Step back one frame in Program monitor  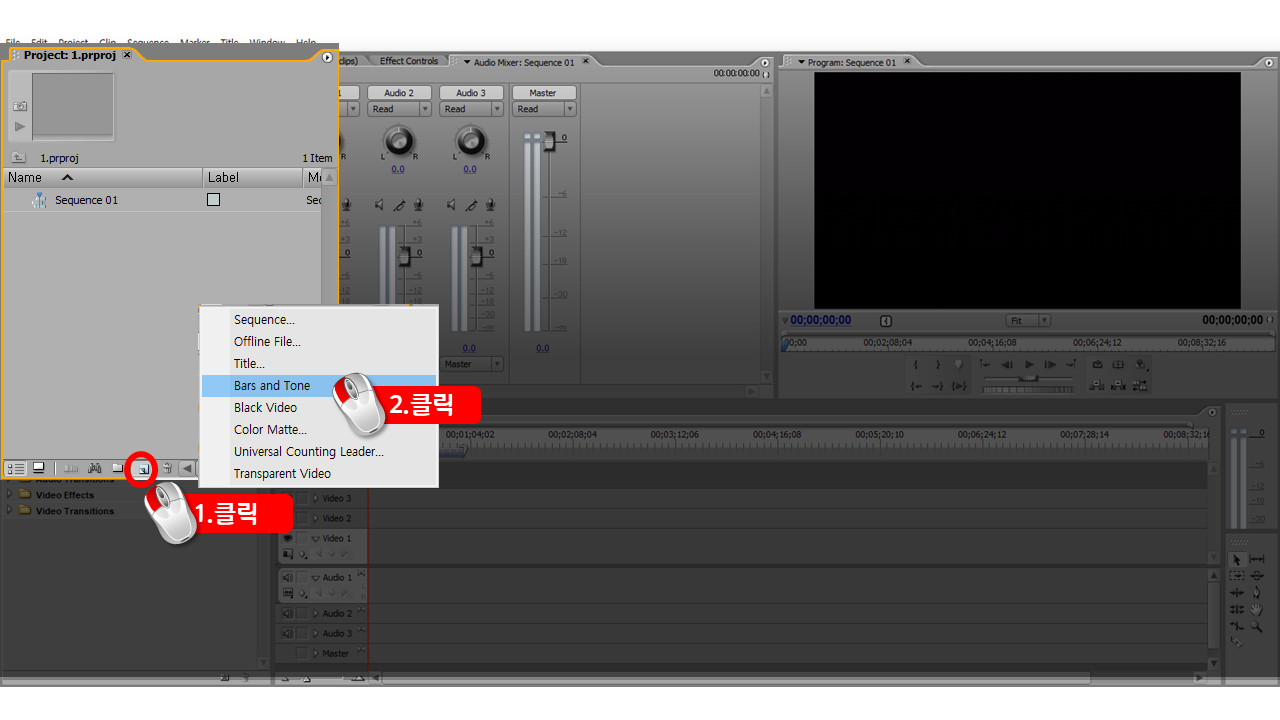click(x=1007, y=365)
